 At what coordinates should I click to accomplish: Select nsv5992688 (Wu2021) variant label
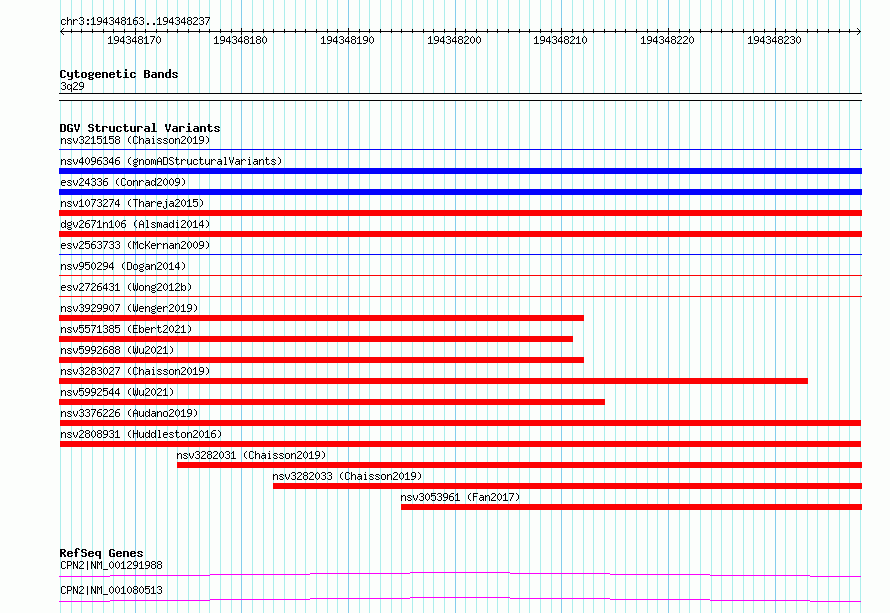coord(117,350)
